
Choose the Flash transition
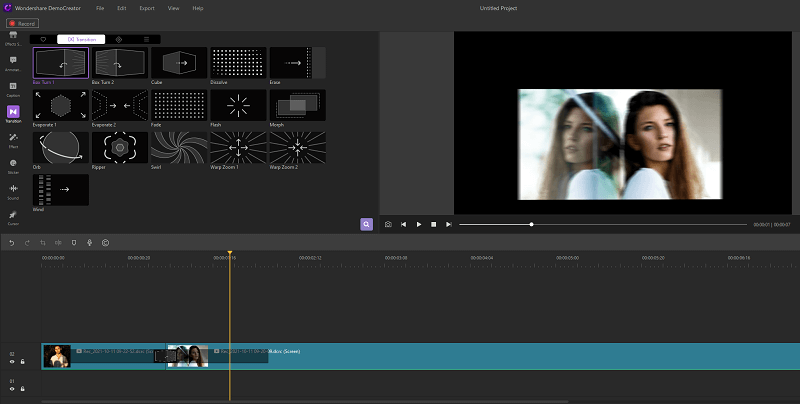click(x=238, y=106)
